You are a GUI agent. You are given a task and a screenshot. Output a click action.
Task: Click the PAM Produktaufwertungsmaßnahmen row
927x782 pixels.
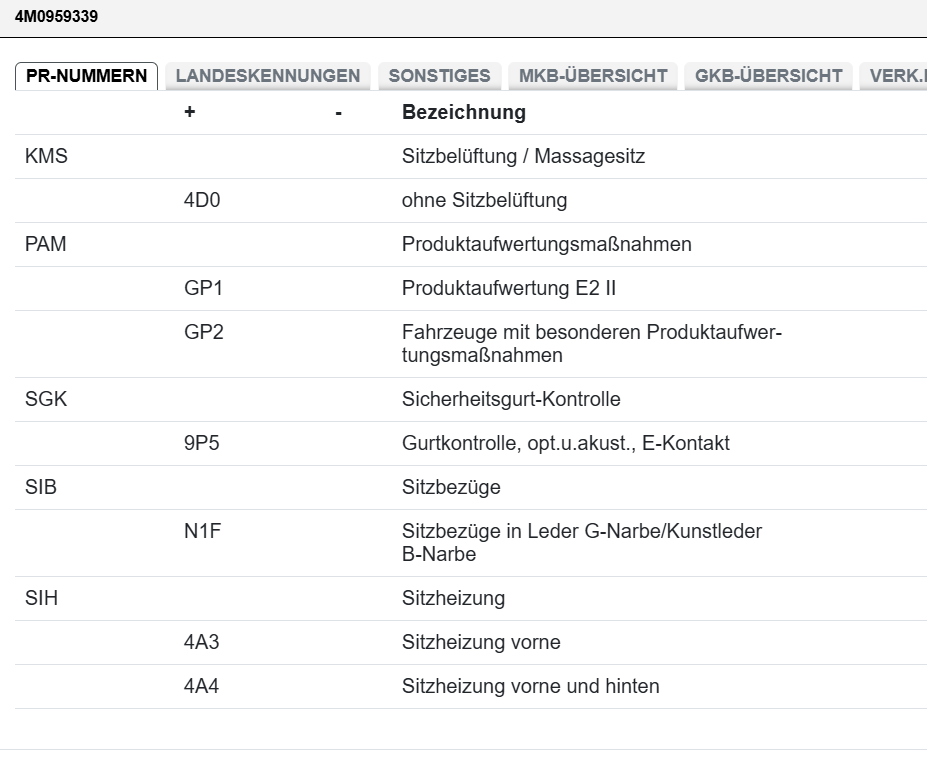[46, 245]
